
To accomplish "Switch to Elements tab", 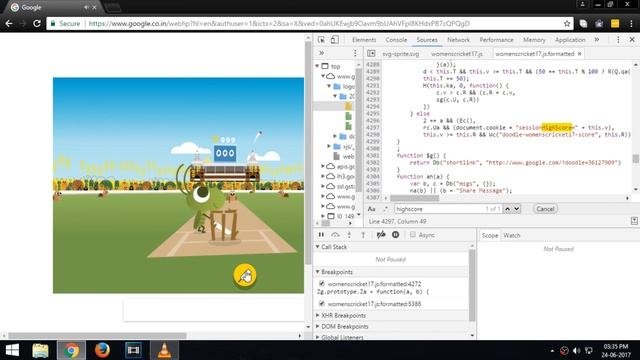I will pyautogui.click(x=364, y=40).
